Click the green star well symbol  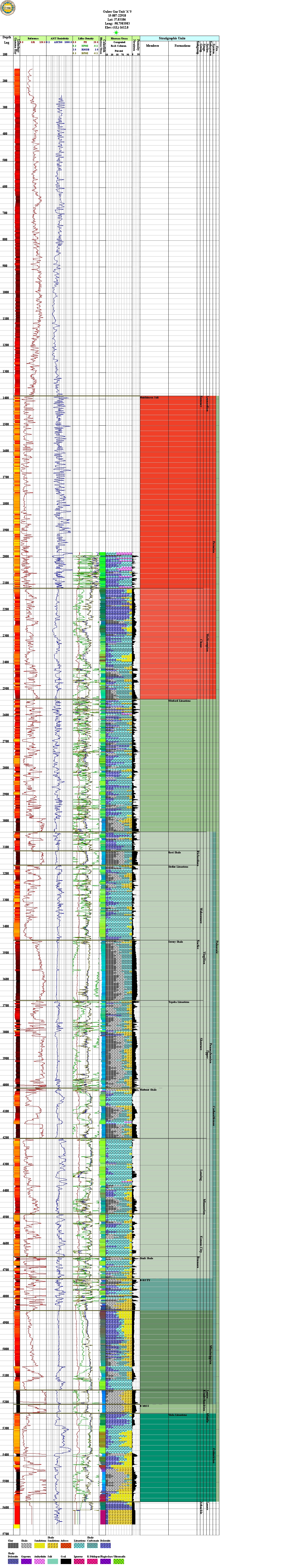(117, 32)
